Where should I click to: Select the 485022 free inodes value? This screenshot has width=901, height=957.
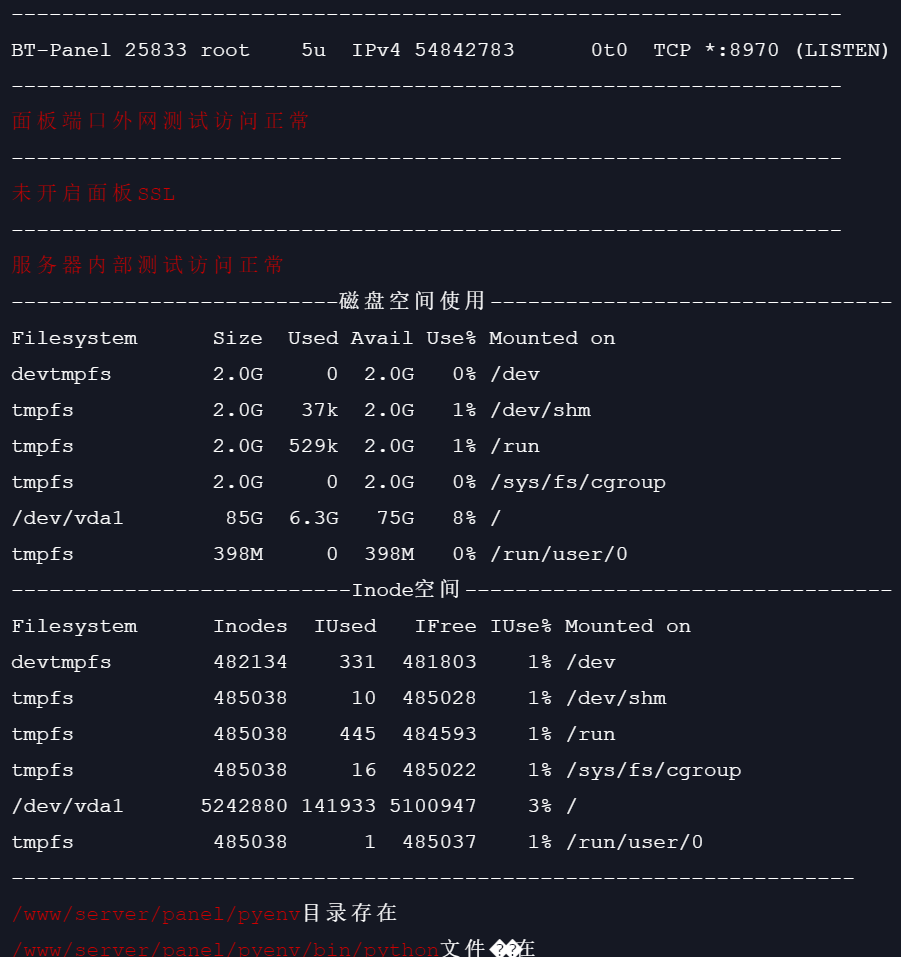[440, 770]
